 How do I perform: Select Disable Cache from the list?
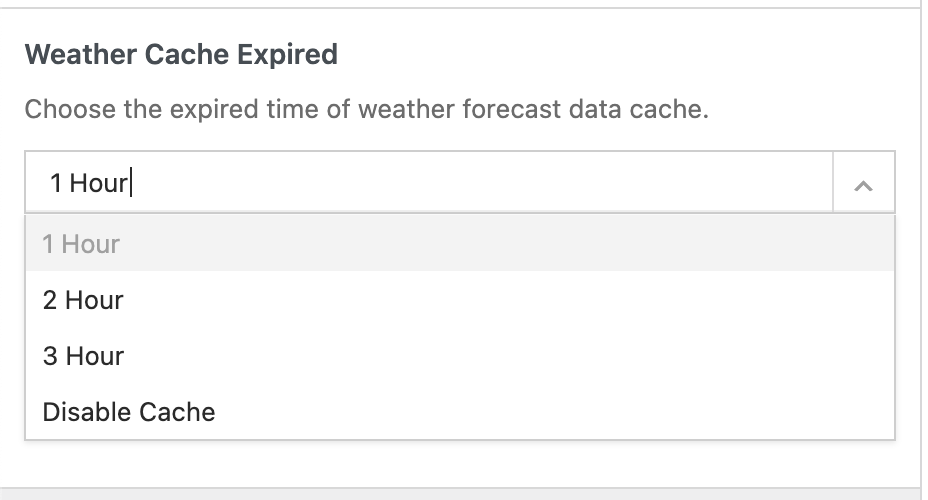click(x=460, y=412)
